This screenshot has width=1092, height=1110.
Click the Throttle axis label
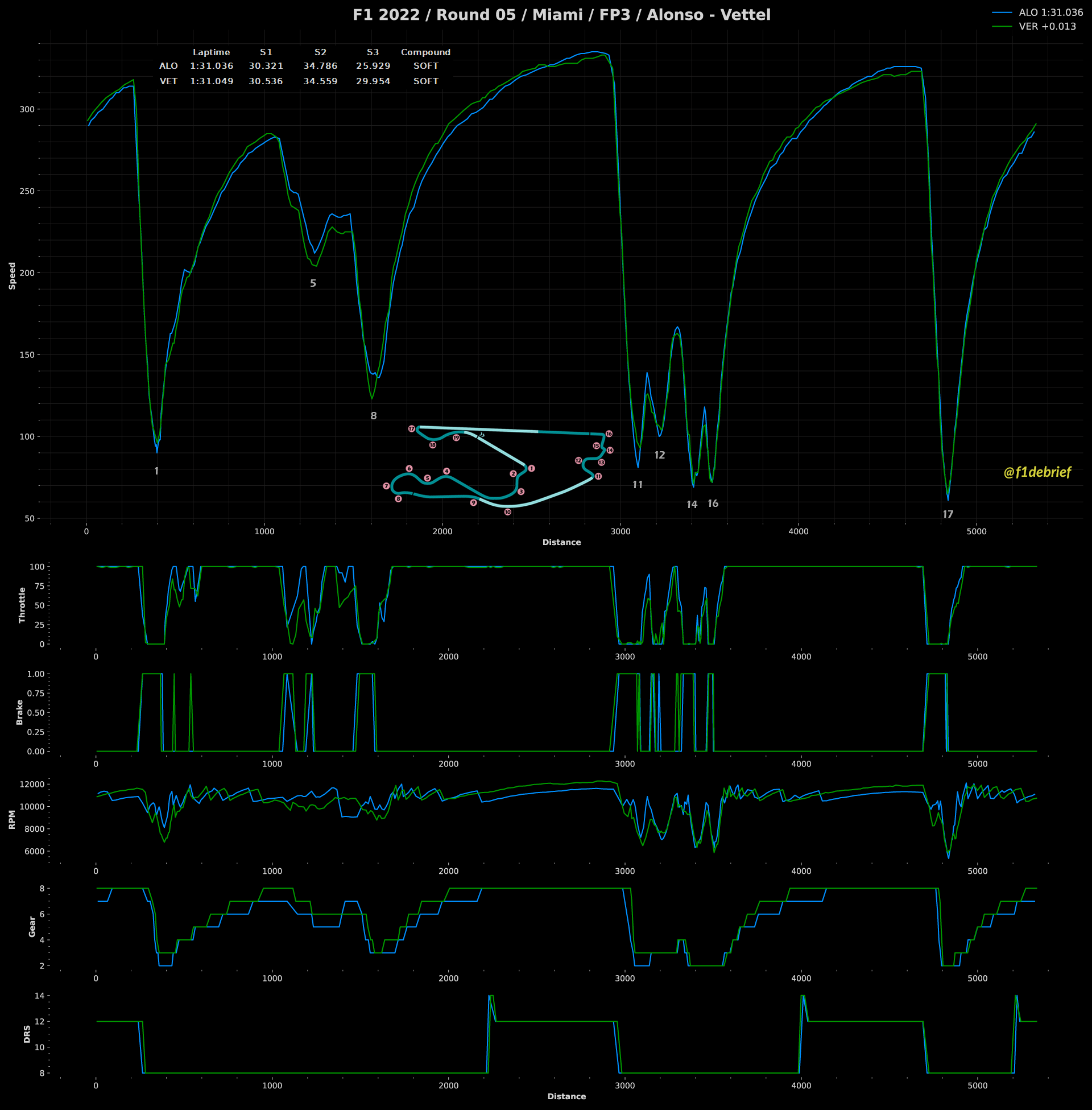point(22,605)
